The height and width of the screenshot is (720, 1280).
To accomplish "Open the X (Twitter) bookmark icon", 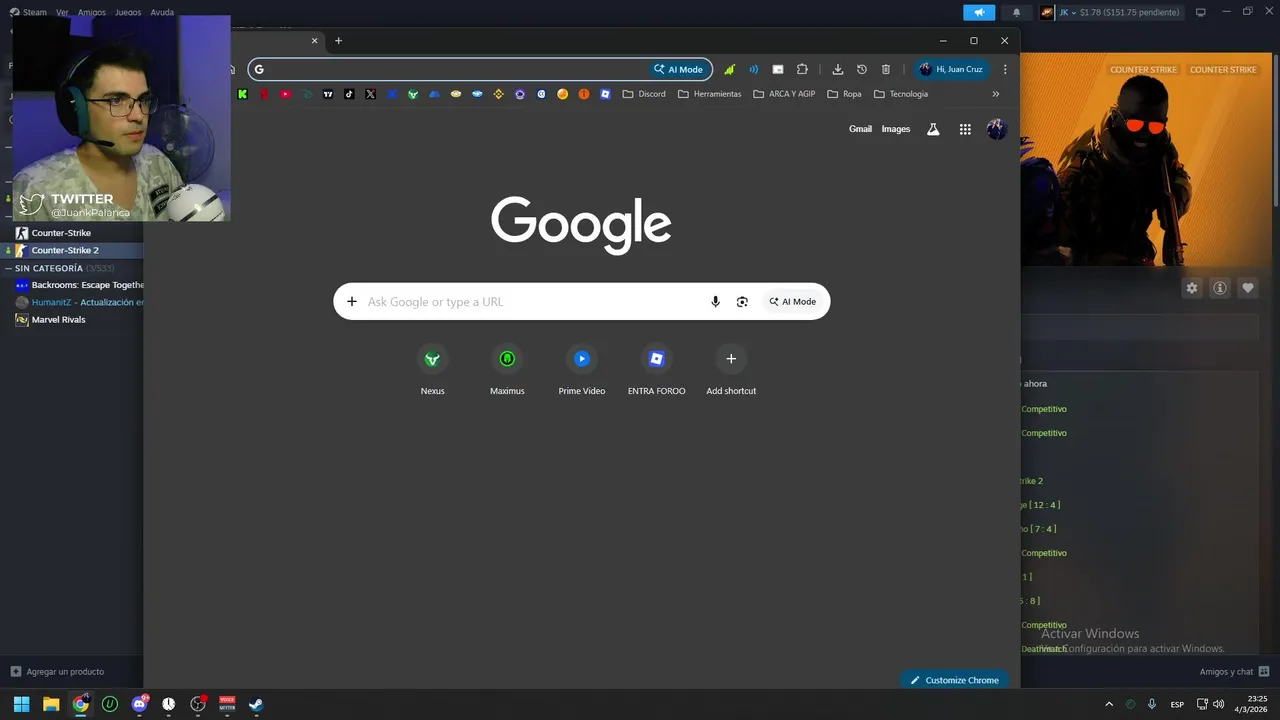I will coord(371,94).
